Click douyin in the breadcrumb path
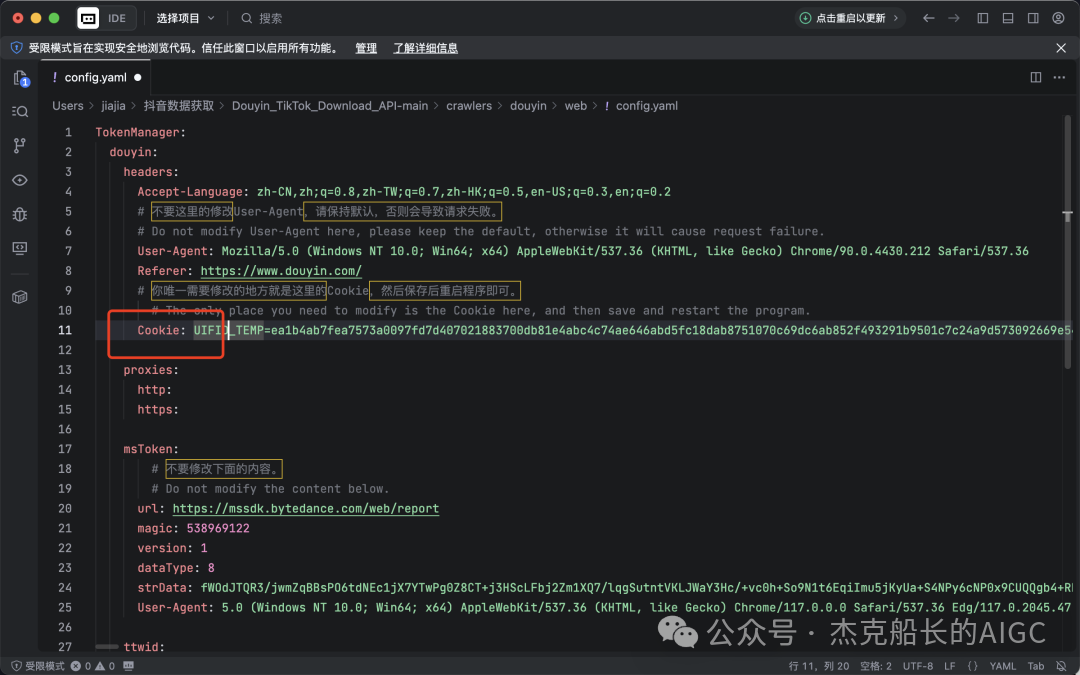1080x675 pixels. (528, 105)
